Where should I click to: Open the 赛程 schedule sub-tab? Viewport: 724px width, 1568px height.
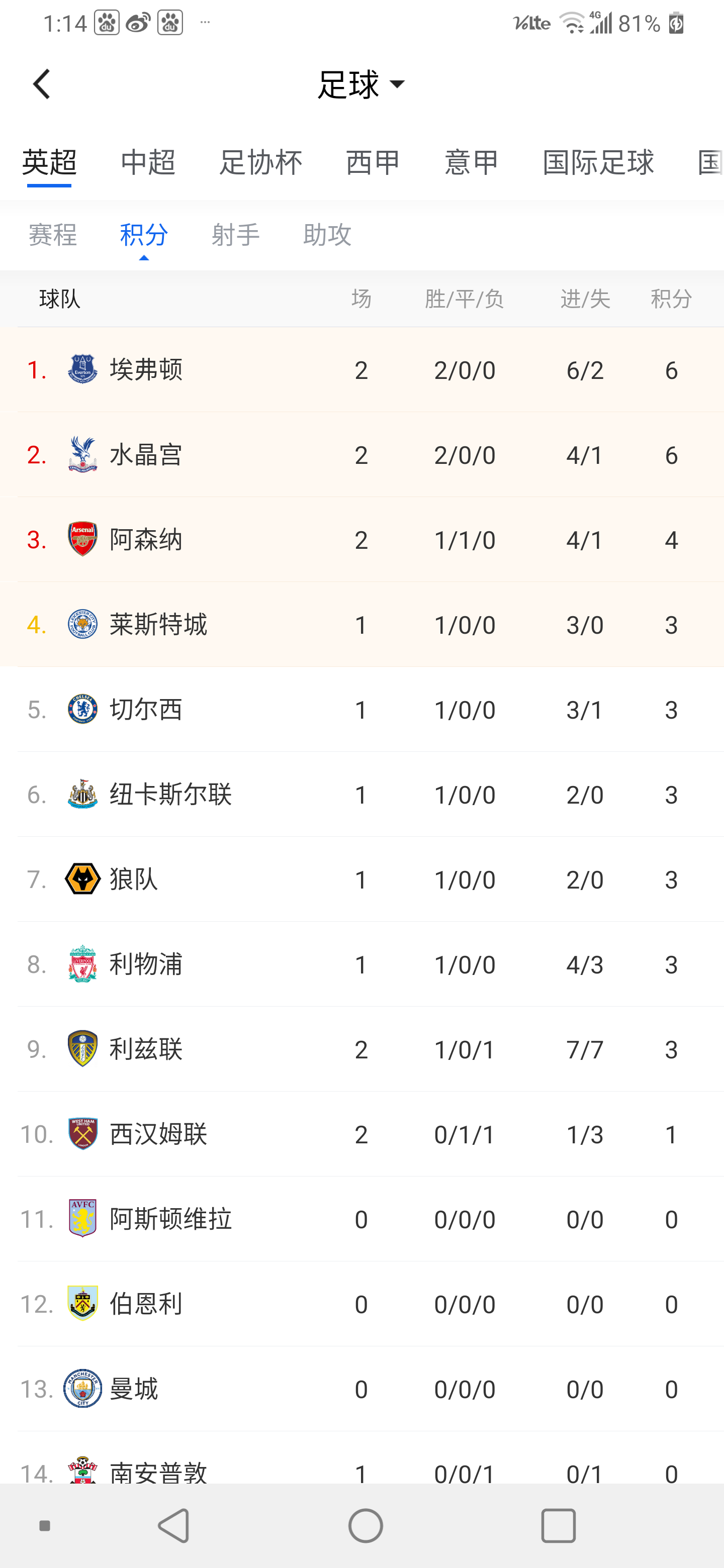53,235
